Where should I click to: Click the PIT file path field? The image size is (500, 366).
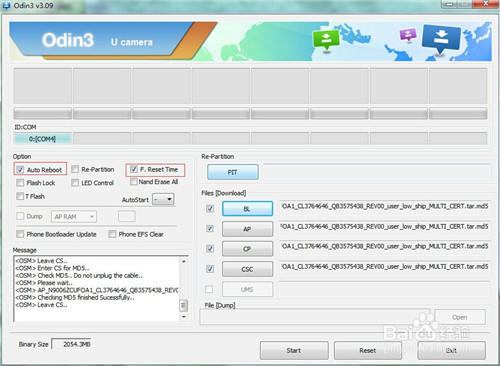(x=377, y=172)
